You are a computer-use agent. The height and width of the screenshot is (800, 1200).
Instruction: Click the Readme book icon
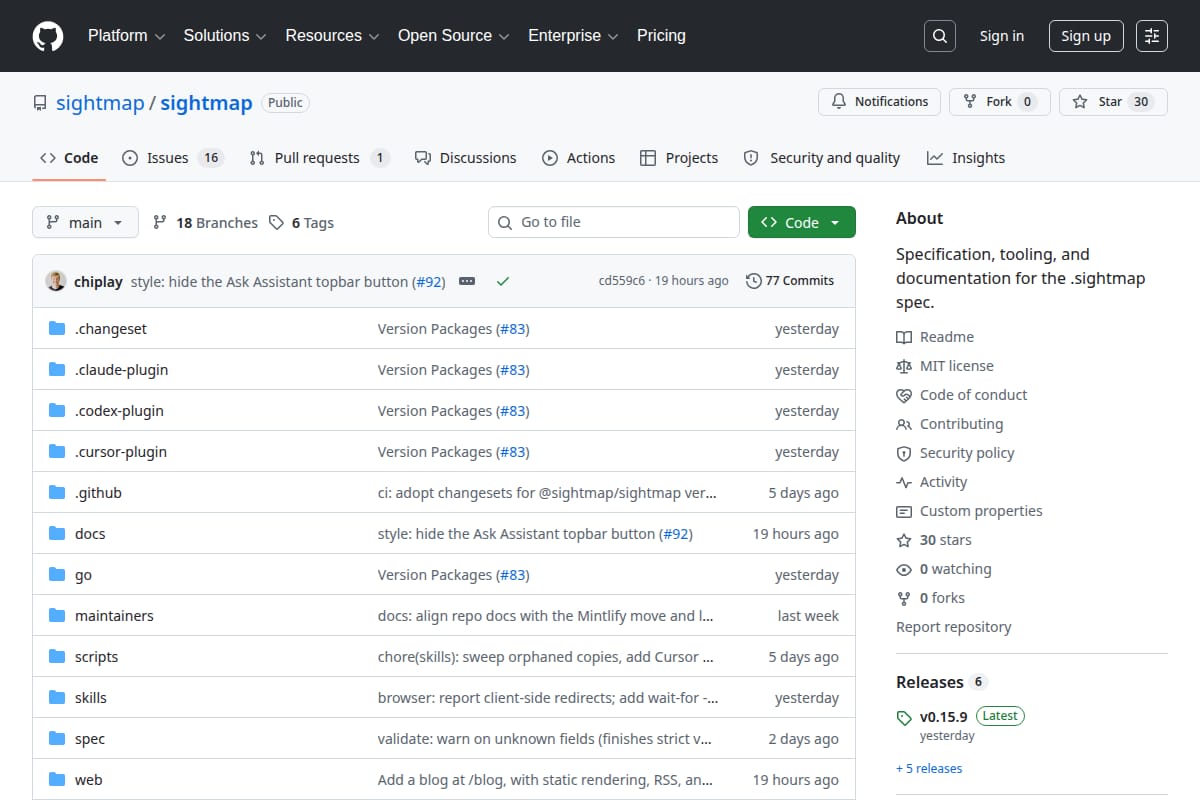point(904,338)
